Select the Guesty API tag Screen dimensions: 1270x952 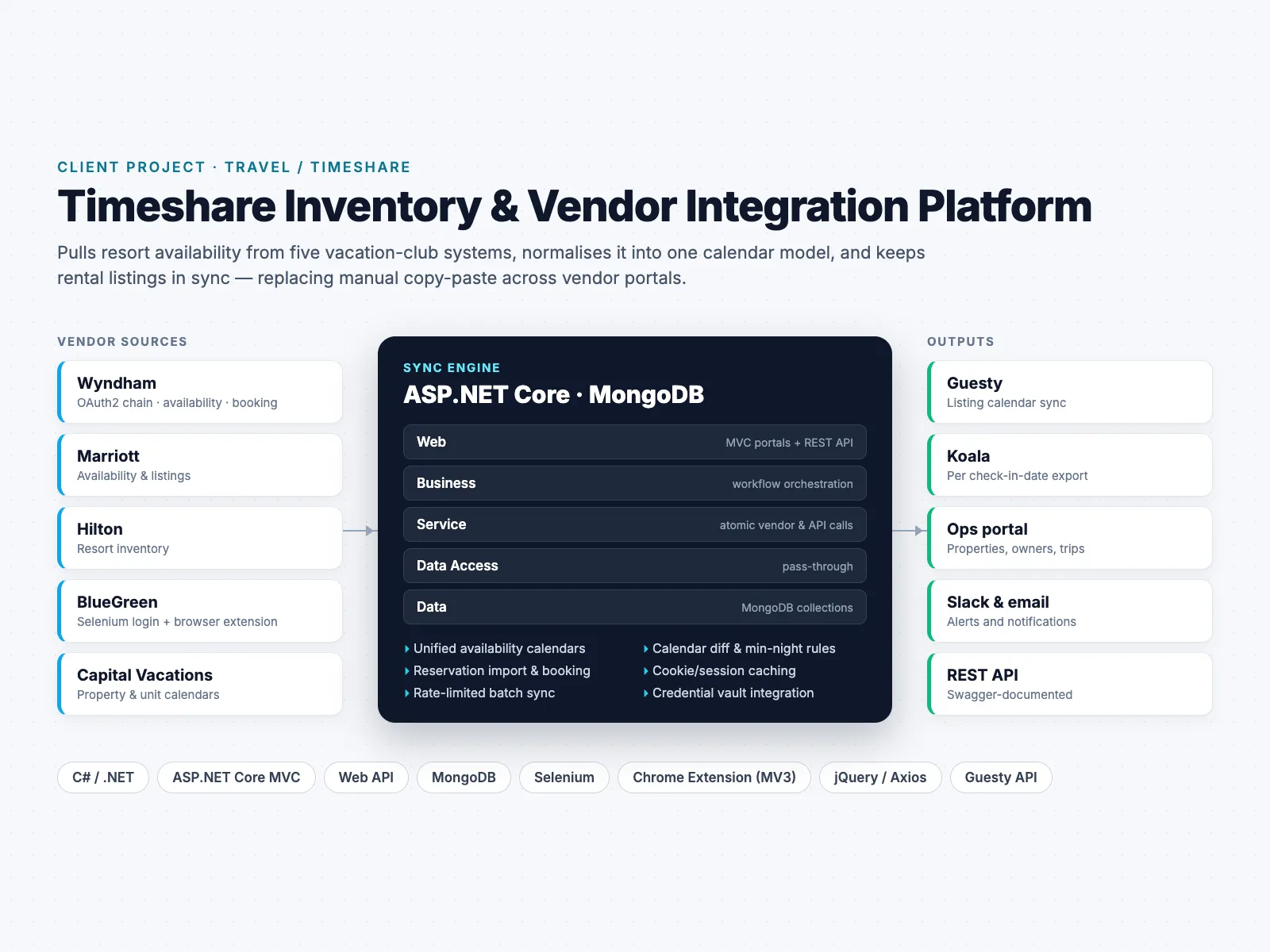(1001, 777)
